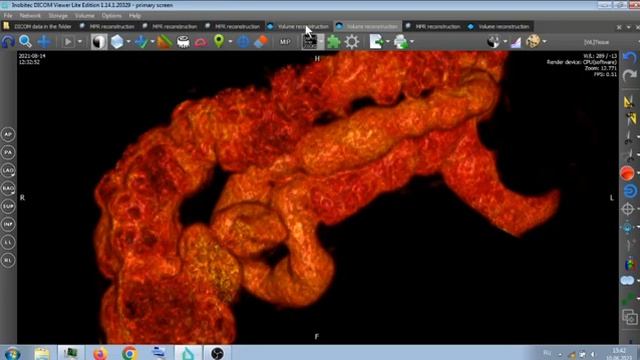This screenshot has width=640, height=360.
Task: Click the green location marker icon
Action: 219,41
